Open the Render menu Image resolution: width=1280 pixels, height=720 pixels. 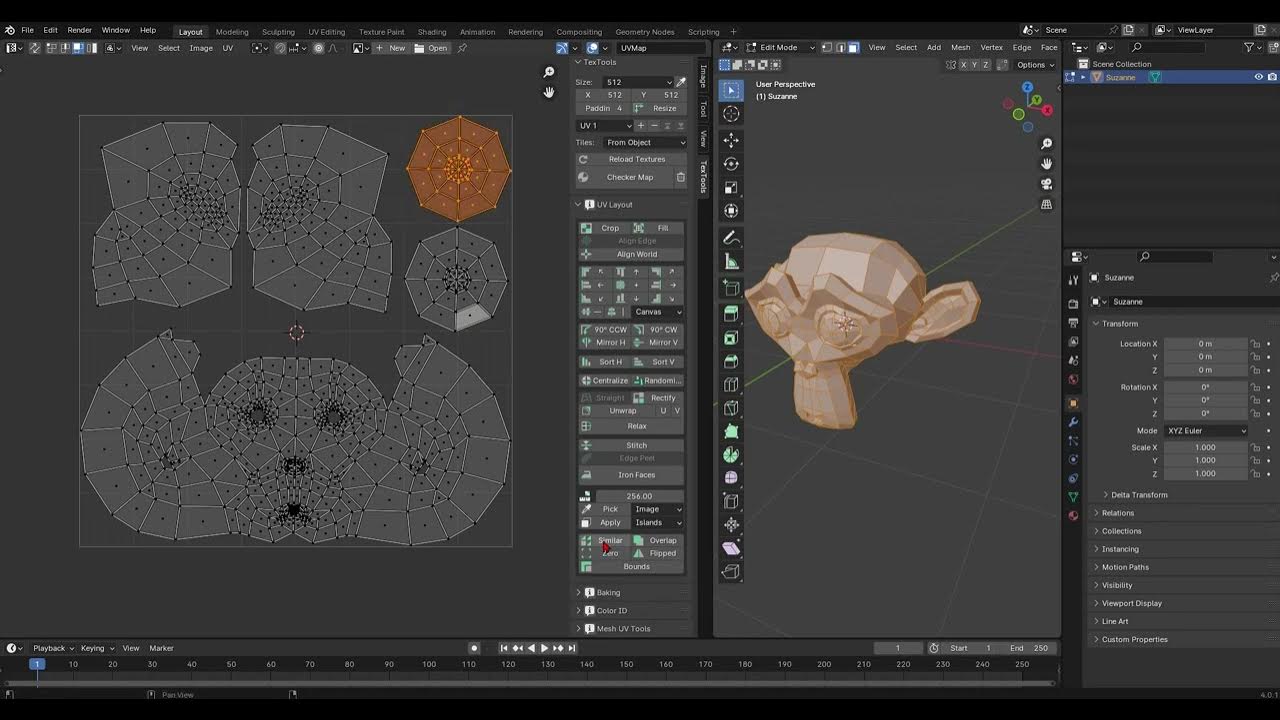[x=79, y=30]
